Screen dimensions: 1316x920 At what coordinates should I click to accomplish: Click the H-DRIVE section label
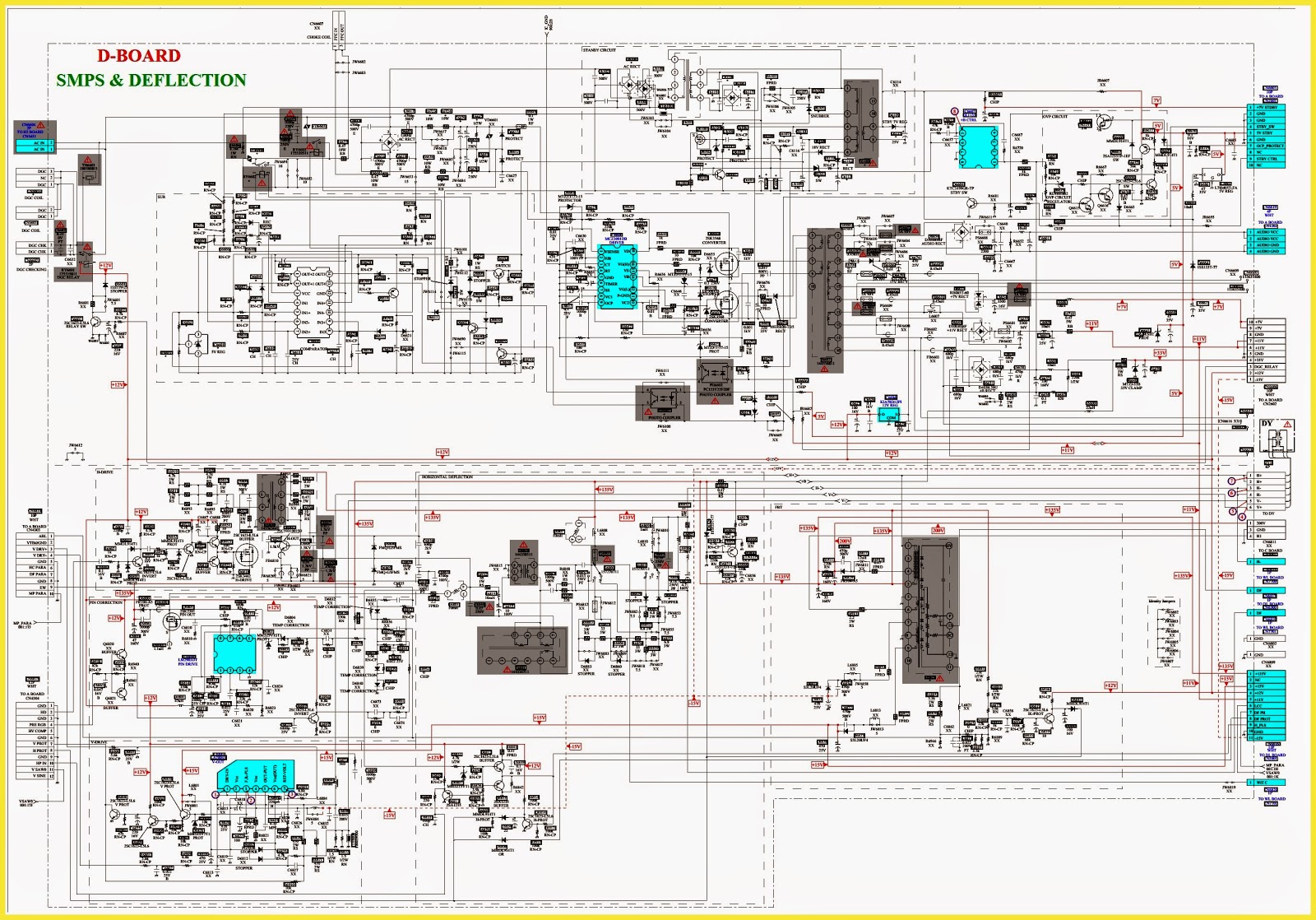point(105,472)
